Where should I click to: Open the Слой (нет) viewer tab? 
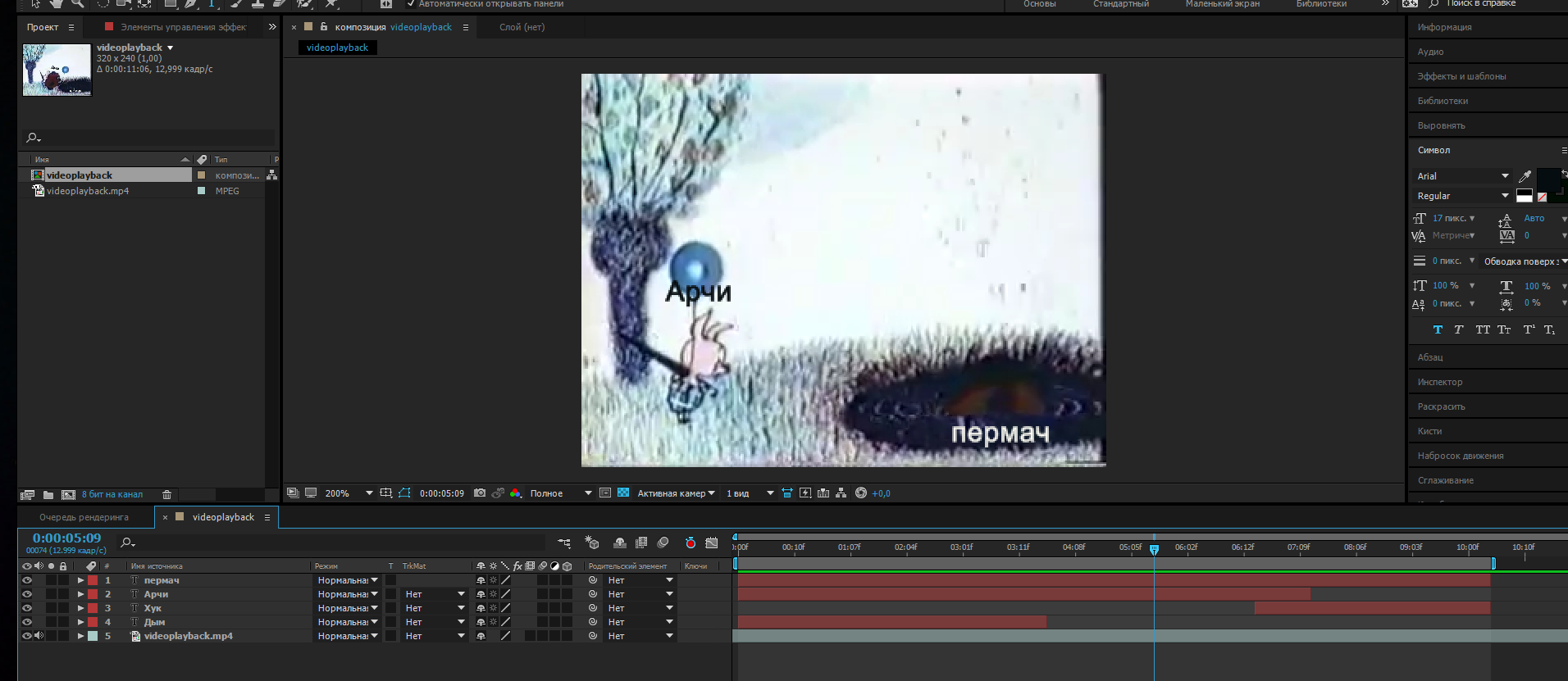point(522,27)
